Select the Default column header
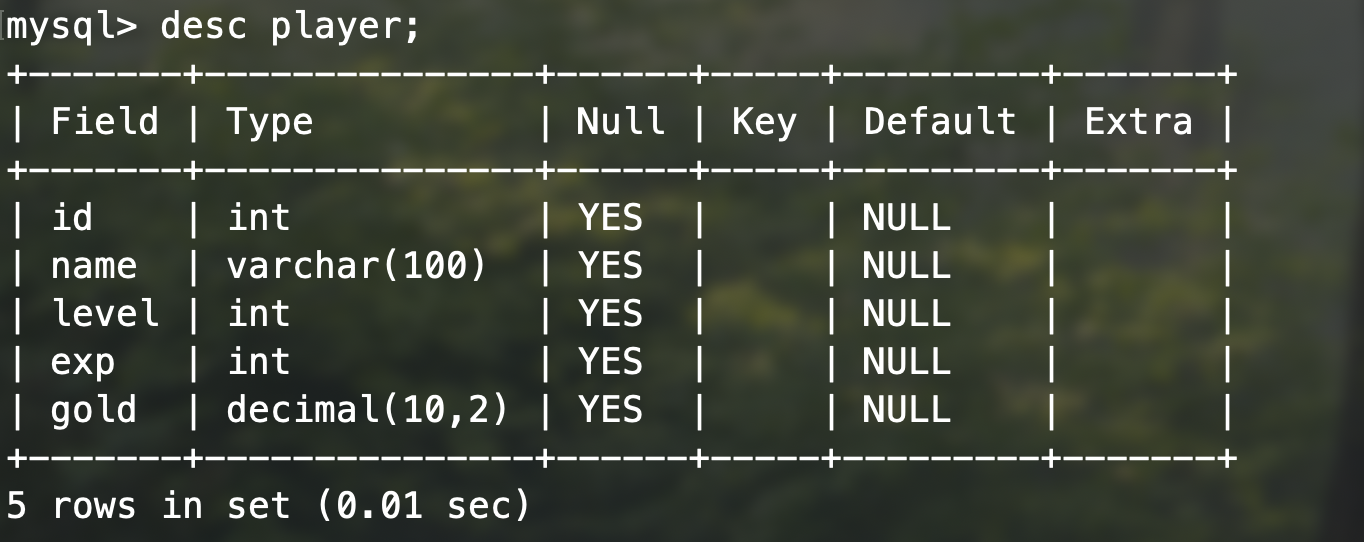1364x542 pixels. pos(939,122)
